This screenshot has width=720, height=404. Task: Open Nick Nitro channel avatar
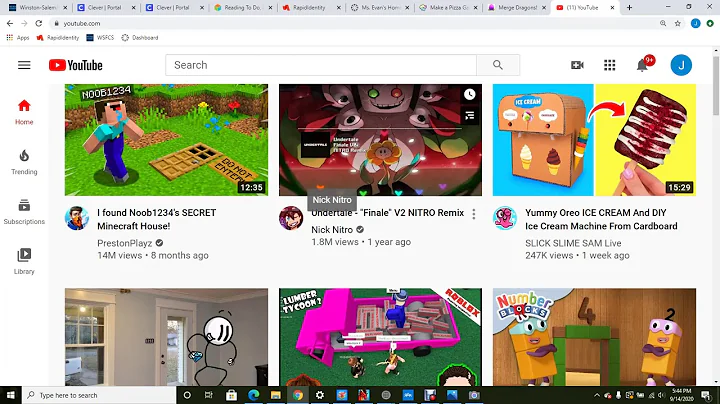point(291,218)
